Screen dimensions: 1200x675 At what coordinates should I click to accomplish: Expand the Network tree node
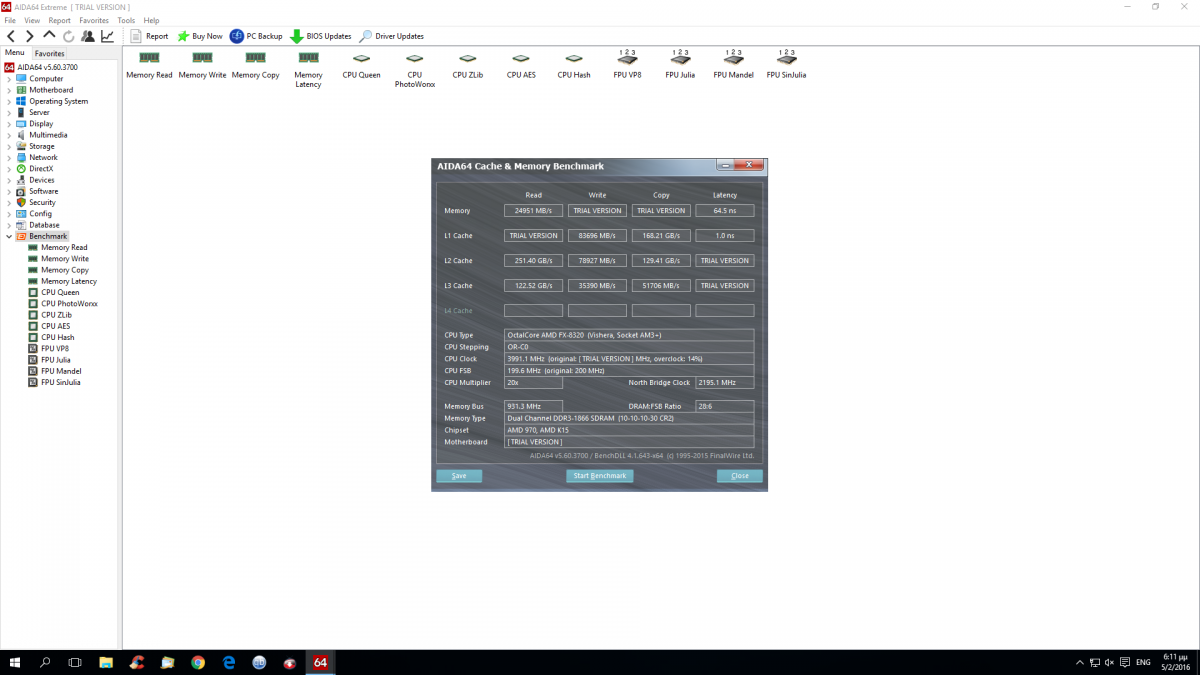(9, 158)
